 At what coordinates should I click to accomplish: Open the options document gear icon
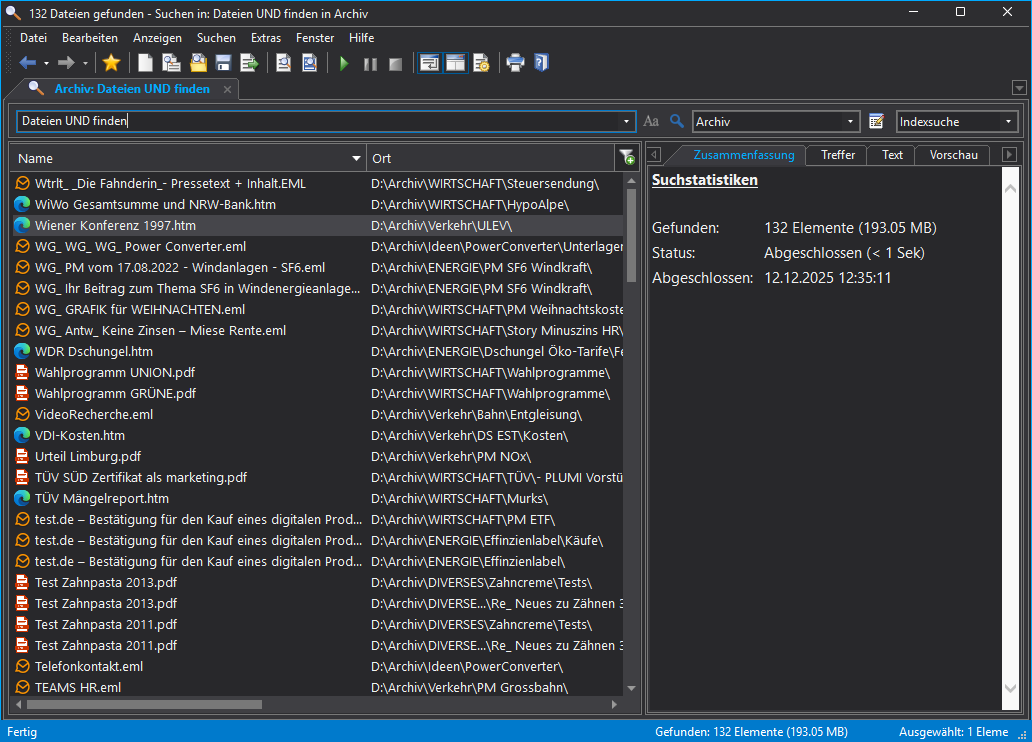(481, 63)
